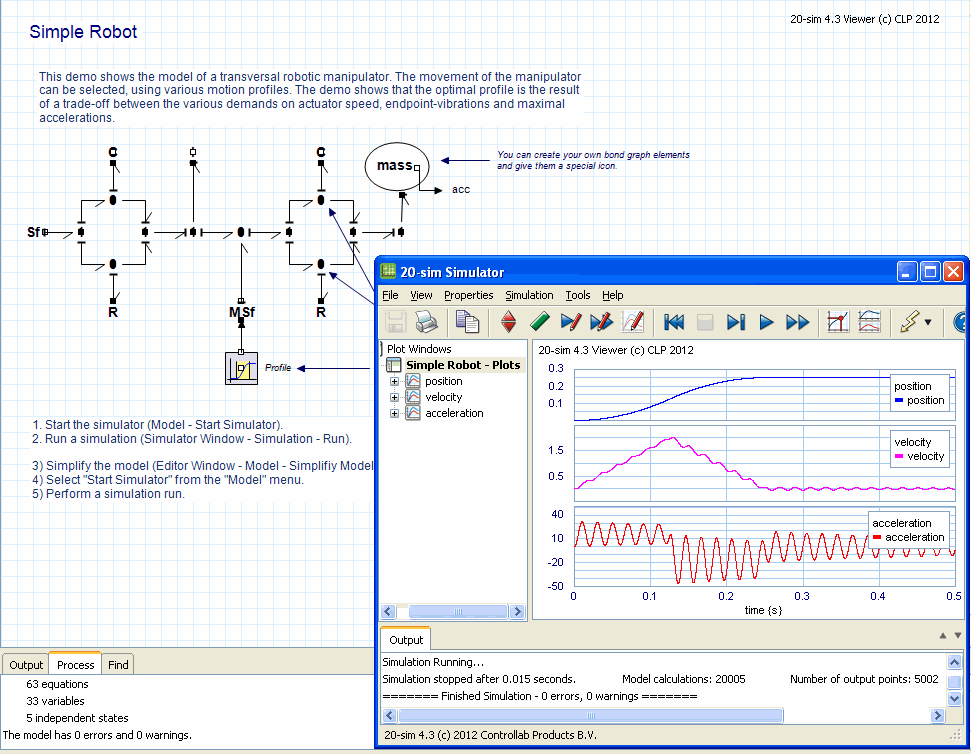Open the View menu in Simulator
This screenshot has width=971, height=754.
[x=421, y=295]
